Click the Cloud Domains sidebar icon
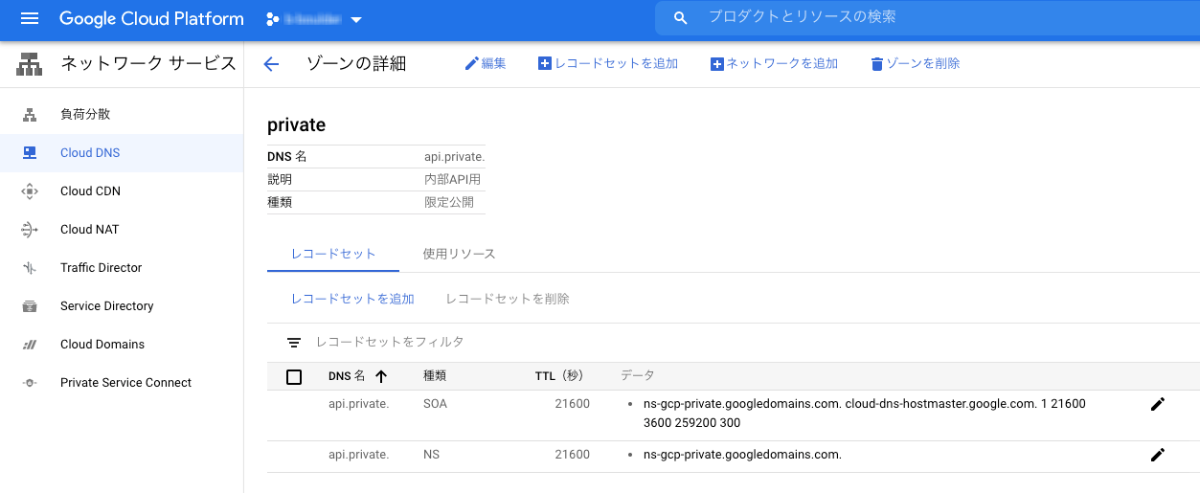 pyautogui.click(x=29, y=344)
